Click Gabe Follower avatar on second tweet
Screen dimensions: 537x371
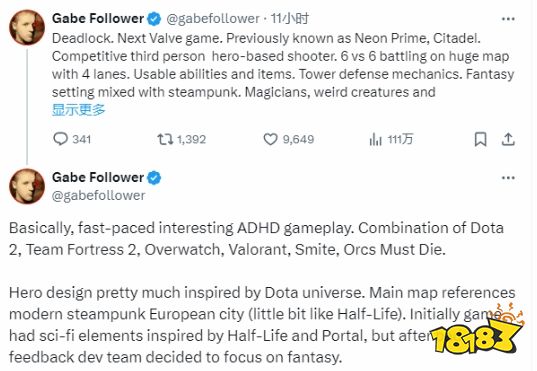pos(27,186)
